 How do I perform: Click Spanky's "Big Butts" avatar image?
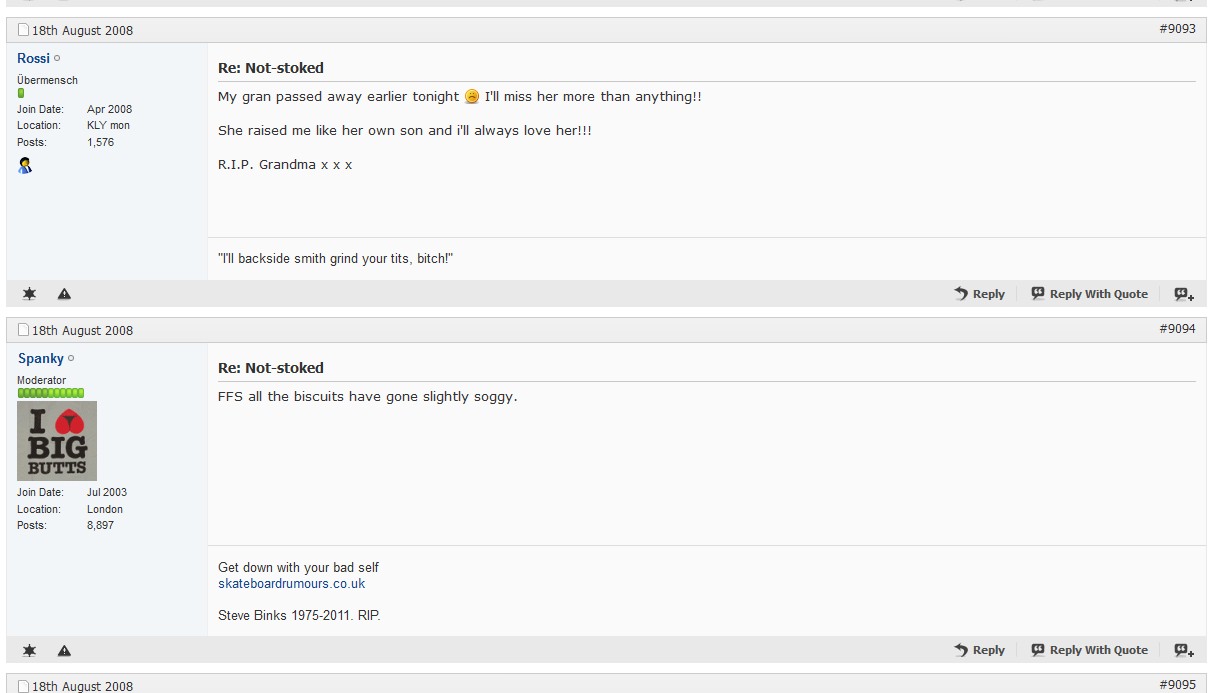point(57,441)
